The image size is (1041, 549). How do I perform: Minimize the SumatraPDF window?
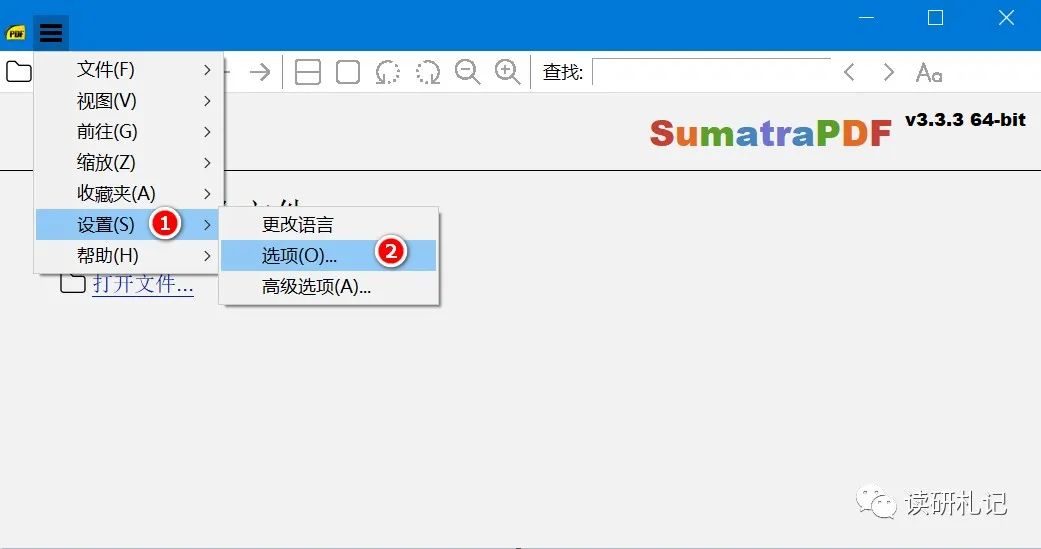(866, 18)
